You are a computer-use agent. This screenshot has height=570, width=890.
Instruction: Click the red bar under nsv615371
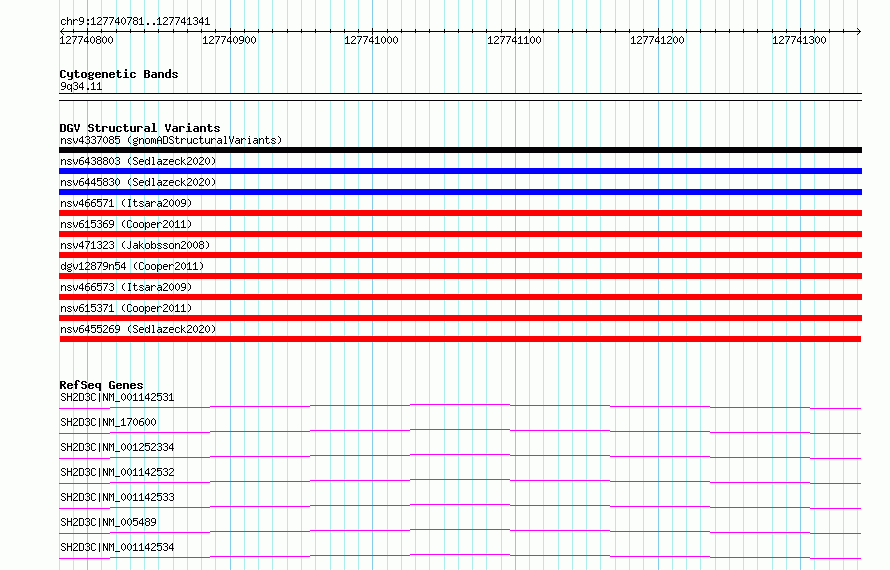(460, 318)
